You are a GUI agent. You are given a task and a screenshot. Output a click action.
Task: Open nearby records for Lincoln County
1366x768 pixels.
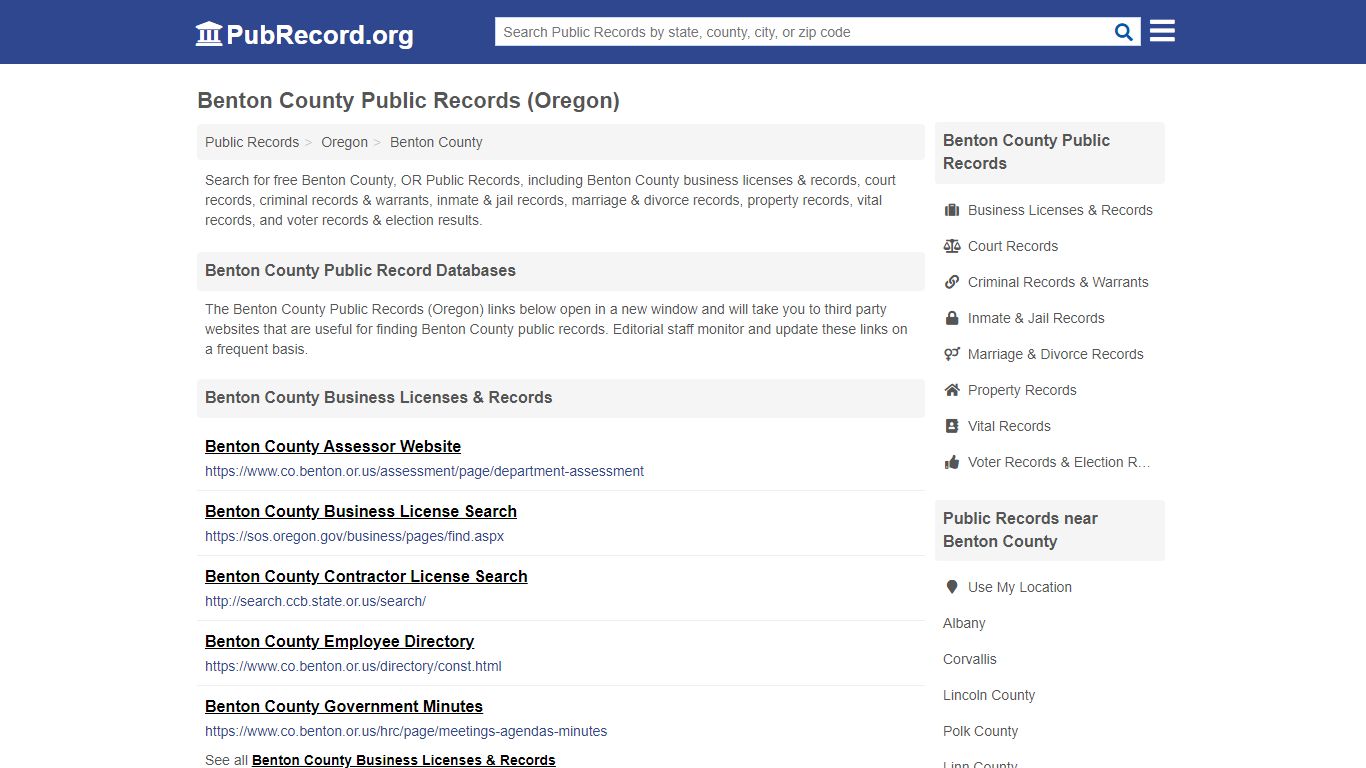point(988,695)
